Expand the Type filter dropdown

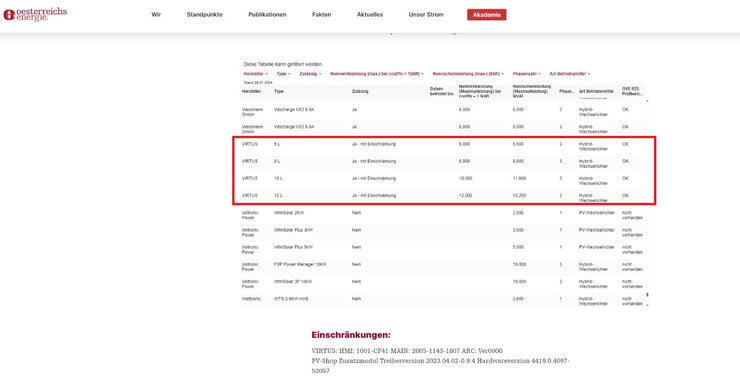point(284,74)
